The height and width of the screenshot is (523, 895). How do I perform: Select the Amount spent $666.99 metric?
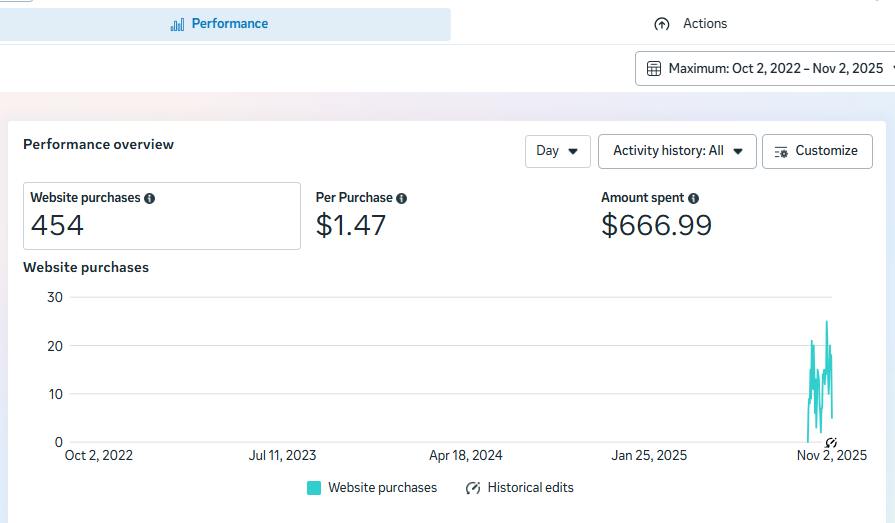656,215
